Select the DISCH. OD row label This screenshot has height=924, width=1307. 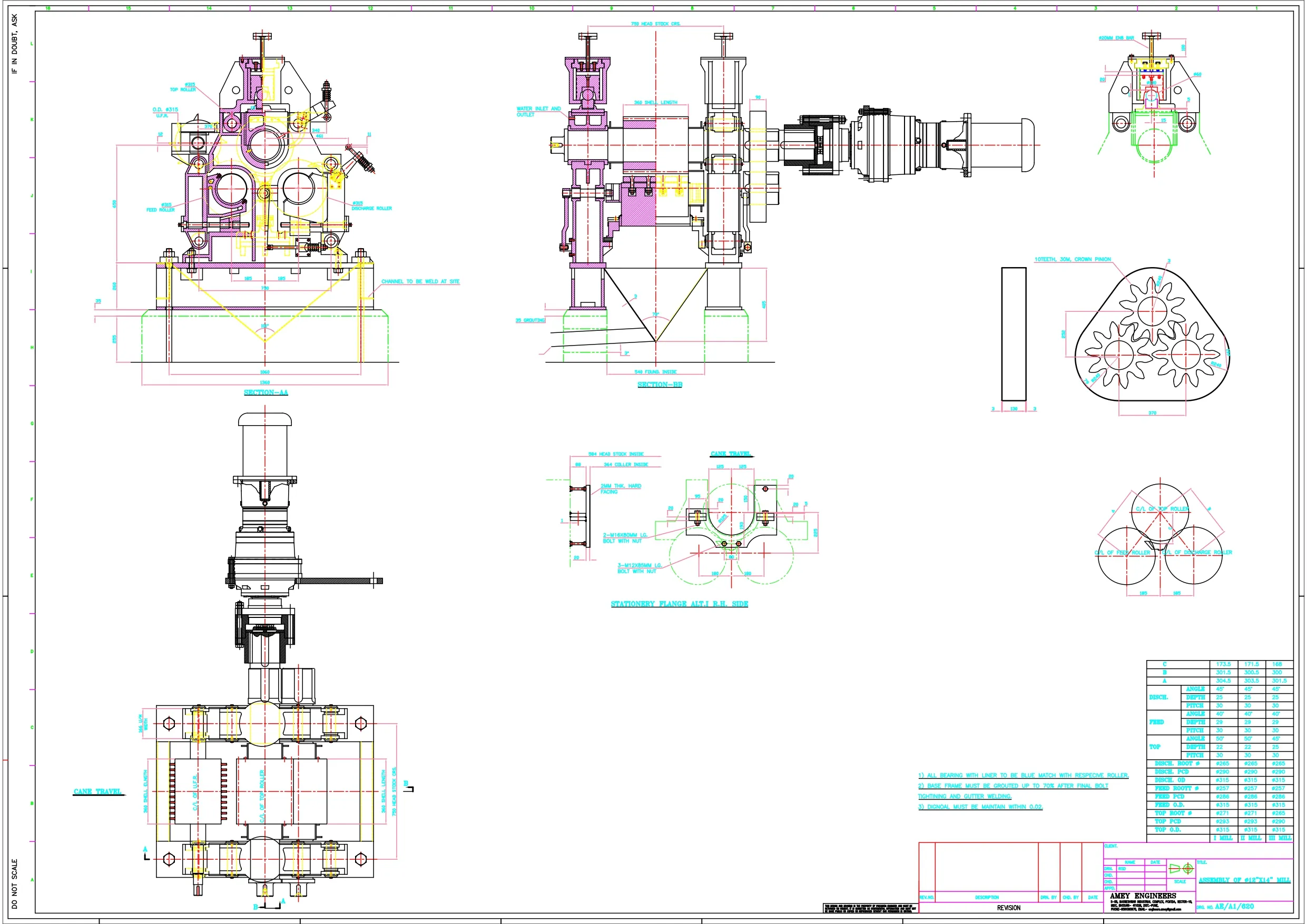tap(1170, 780)
